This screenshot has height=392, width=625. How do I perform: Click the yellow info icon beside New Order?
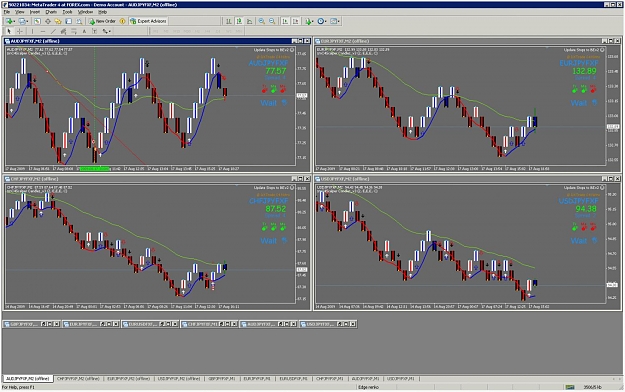[122, 21]
